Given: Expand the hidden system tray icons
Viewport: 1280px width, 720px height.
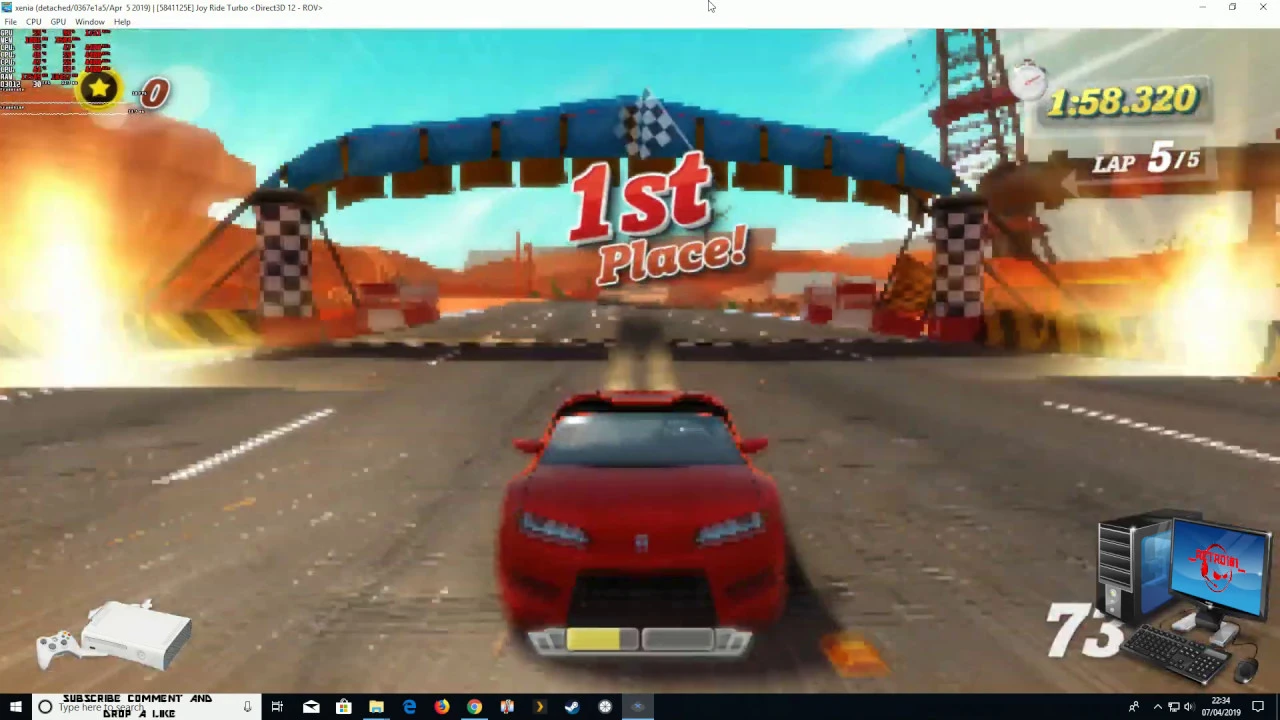Looking at the screenshot, I should pyautogui.click(x=1157, y=707).
